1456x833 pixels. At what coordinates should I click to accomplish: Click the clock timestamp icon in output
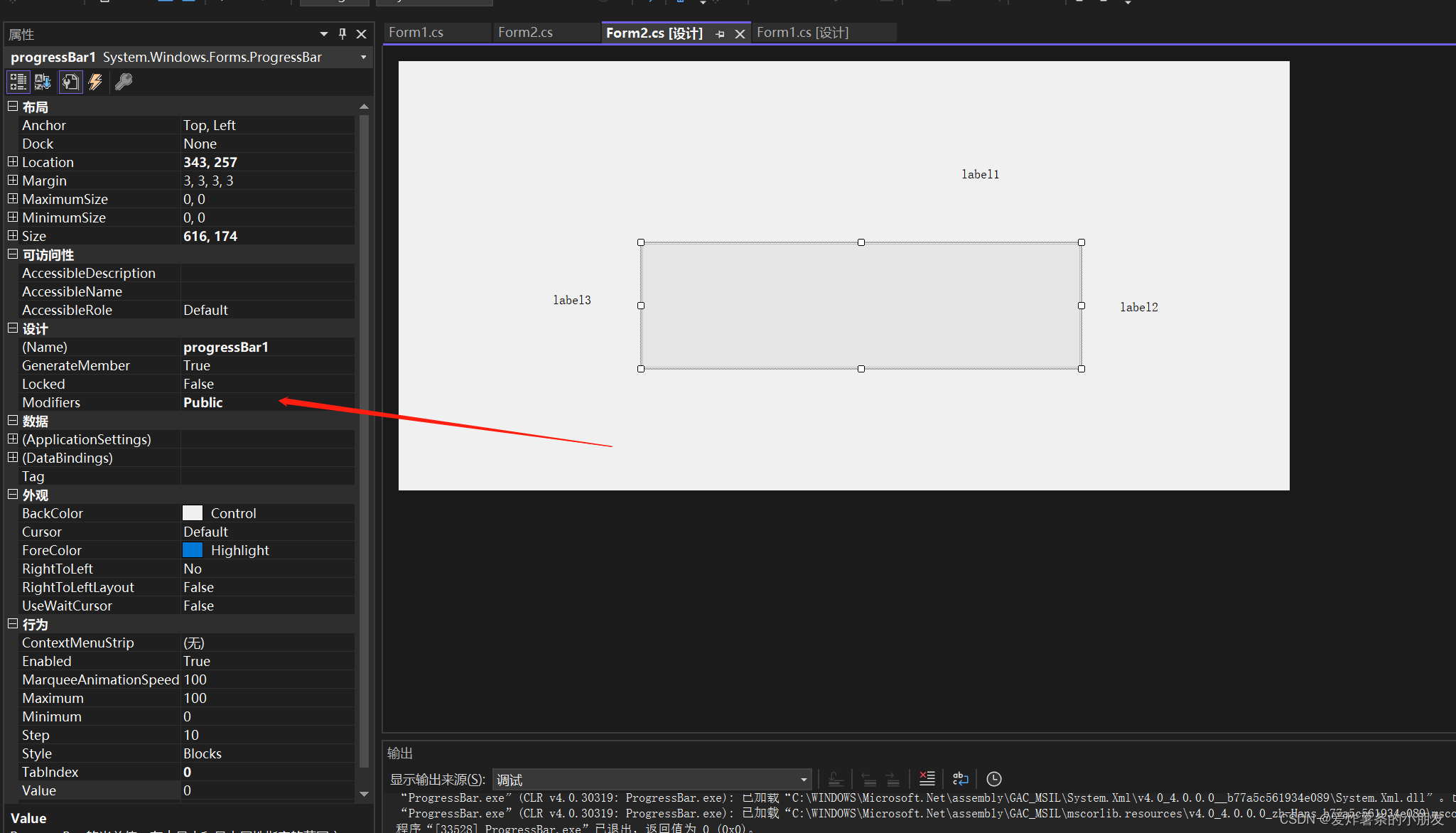pos(993,779)
